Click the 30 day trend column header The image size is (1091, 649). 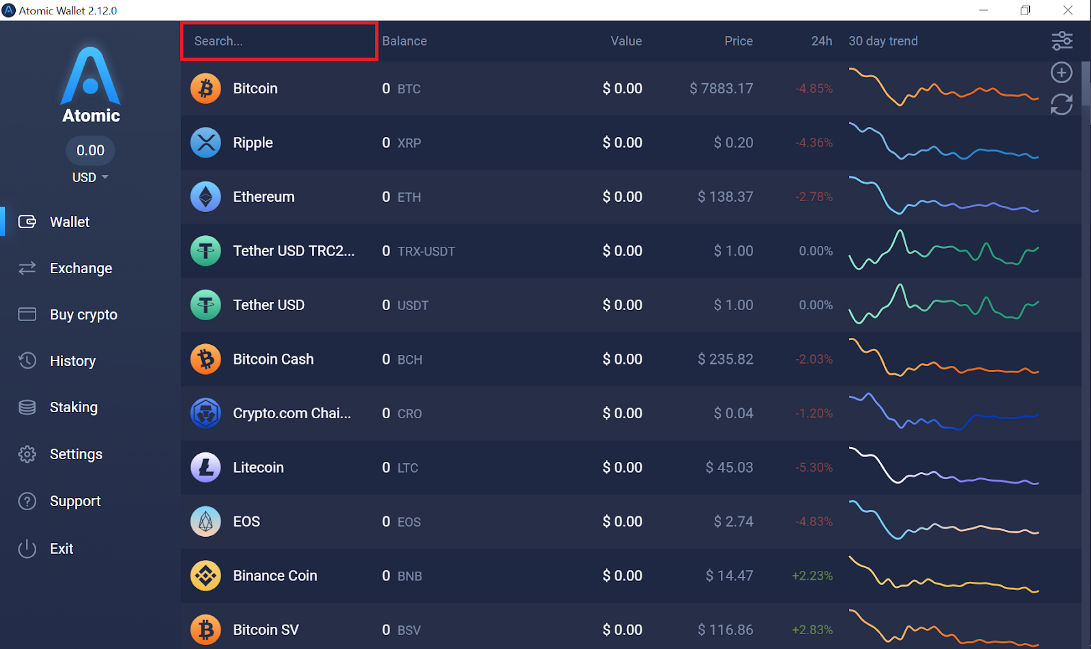tap(883, 41)
